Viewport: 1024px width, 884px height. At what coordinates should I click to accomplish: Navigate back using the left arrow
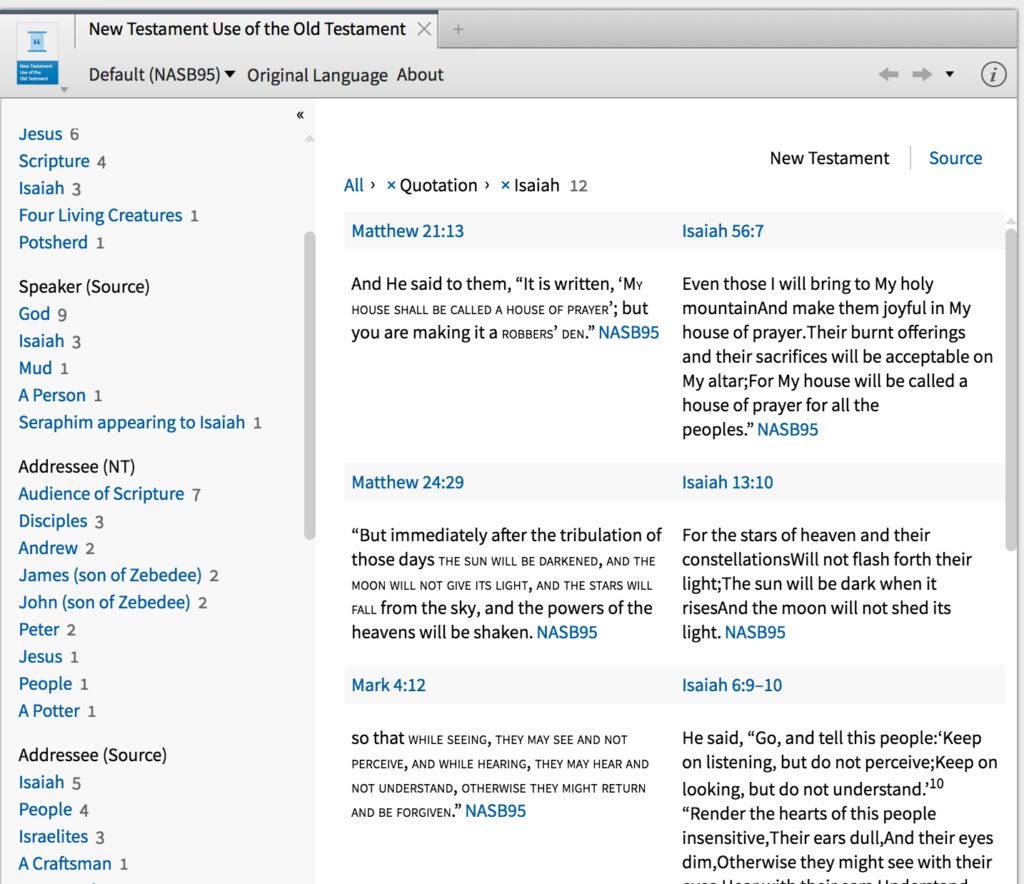(888, 73)
